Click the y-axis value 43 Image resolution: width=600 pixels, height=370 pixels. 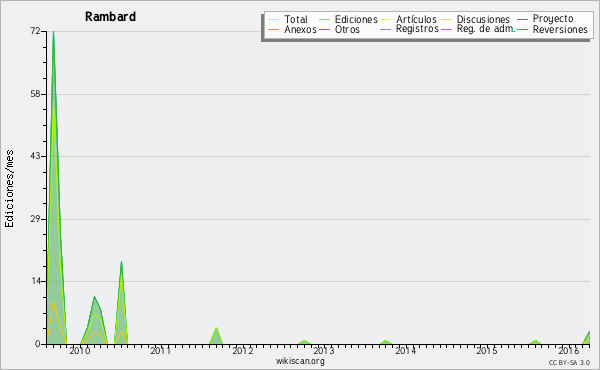tap(35, 156)
